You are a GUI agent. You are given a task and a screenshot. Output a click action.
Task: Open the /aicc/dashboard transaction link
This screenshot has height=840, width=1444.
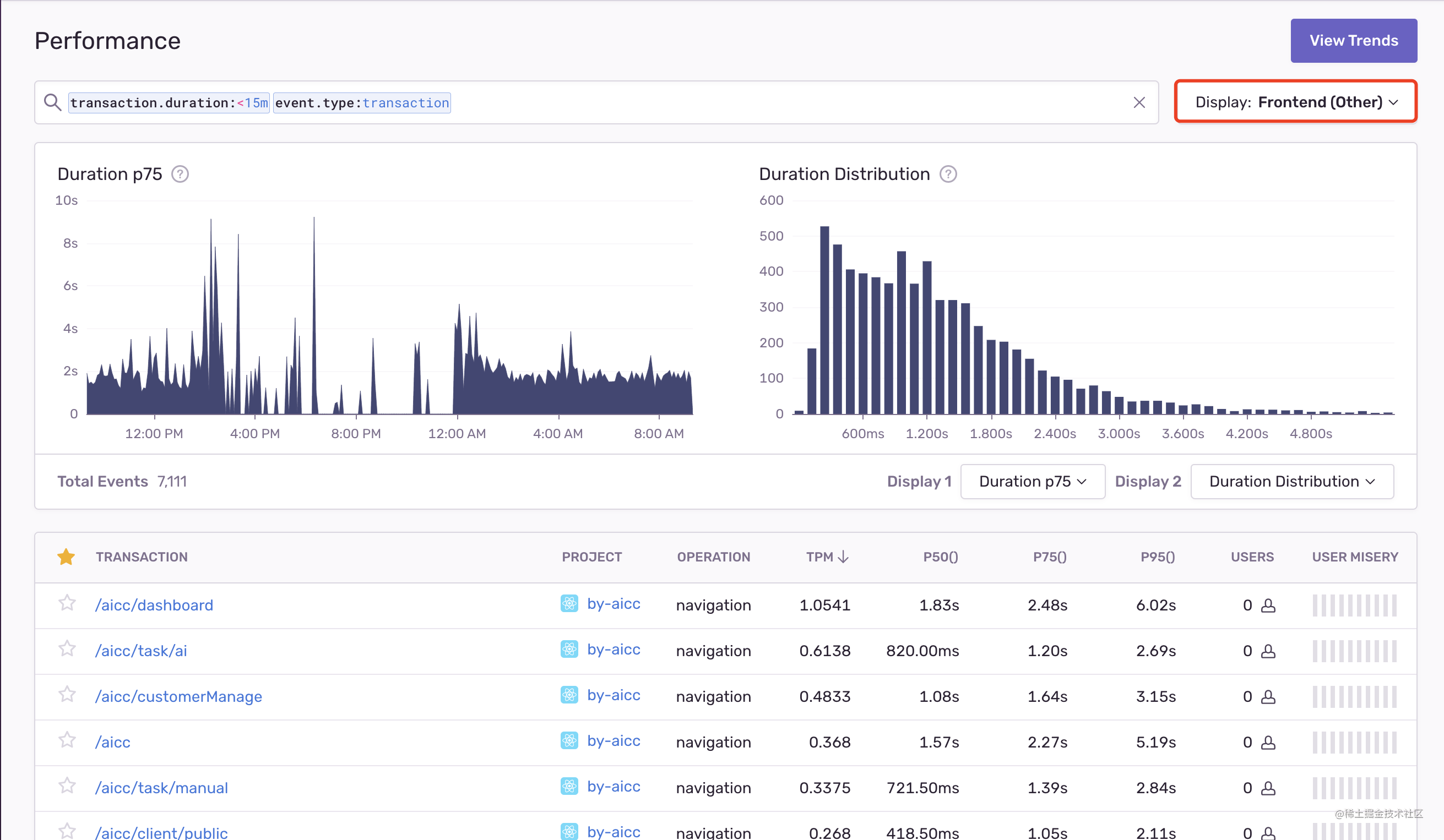pyautogui.click(x=154, y=604)
